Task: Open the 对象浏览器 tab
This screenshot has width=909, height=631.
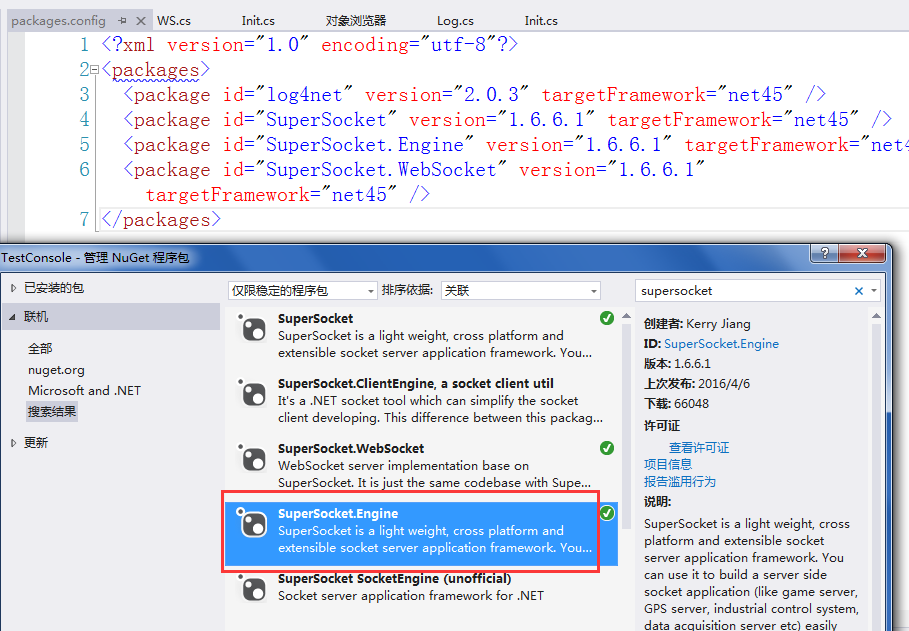Action: (x=355, y=21)
